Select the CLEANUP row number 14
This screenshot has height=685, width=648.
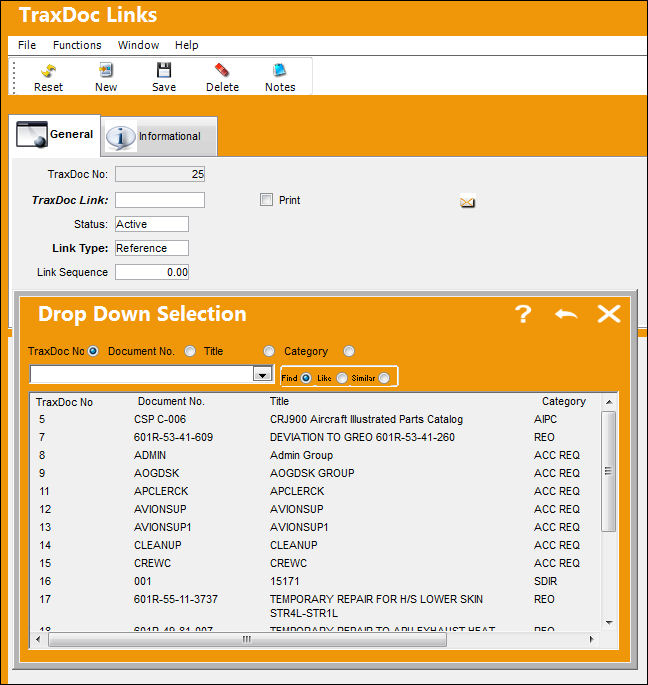coord(315,545)
